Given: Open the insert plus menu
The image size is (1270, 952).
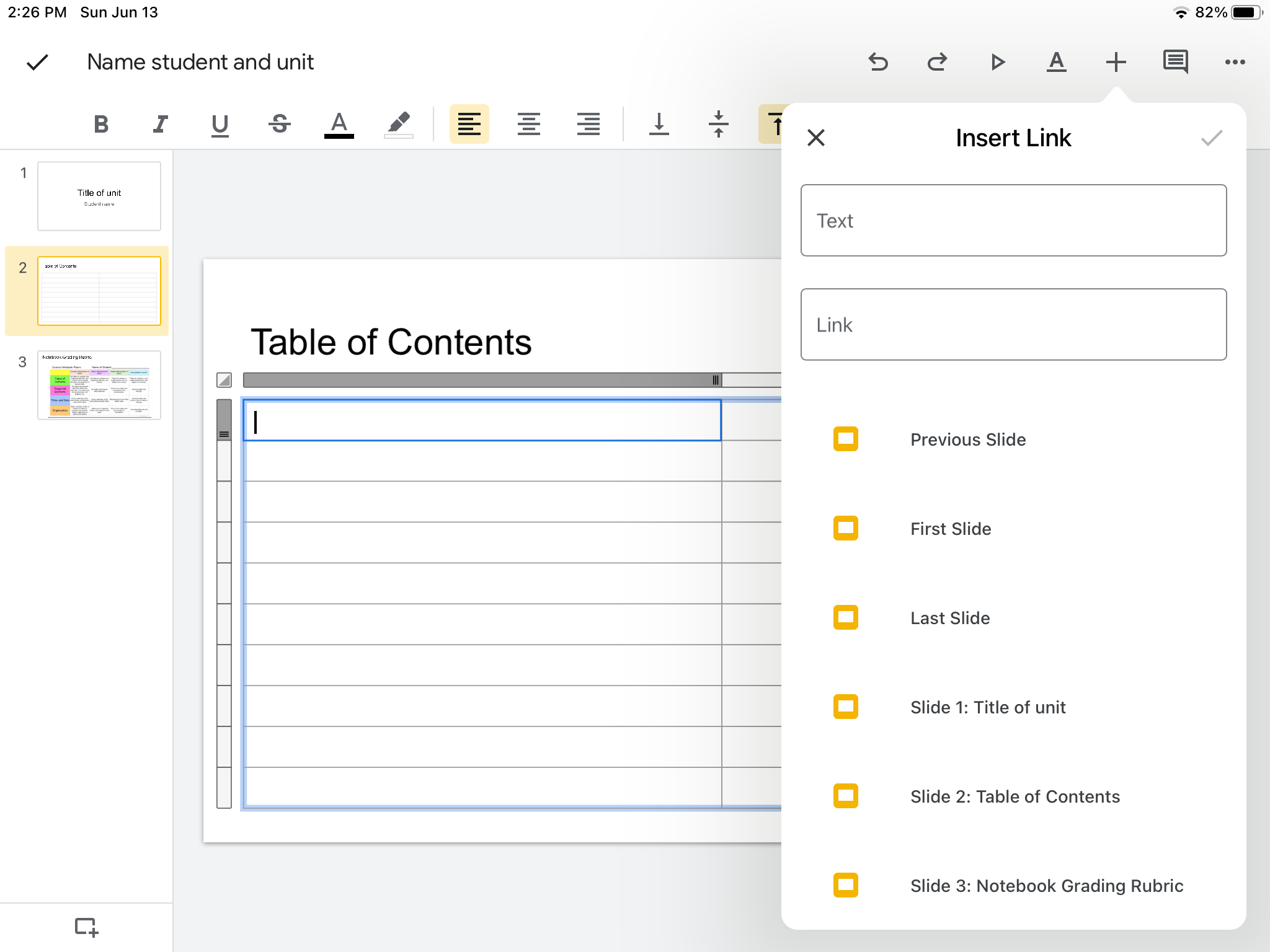Looking at the screenshot, I should (x=1116, y=62).
